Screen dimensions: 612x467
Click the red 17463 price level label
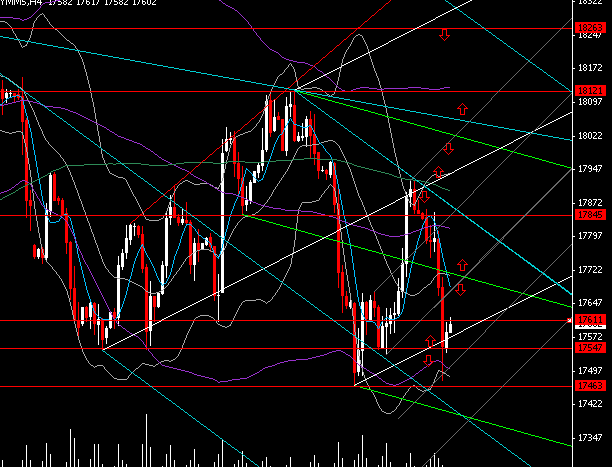pyautogui.click(x=590, y=386)
